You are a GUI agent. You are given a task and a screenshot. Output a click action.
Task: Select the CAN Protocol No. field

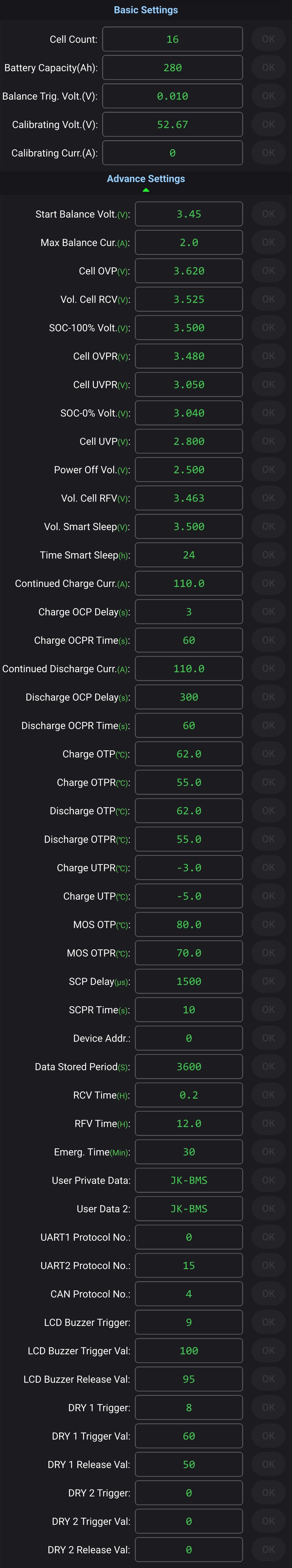[x=189, y=1294]
